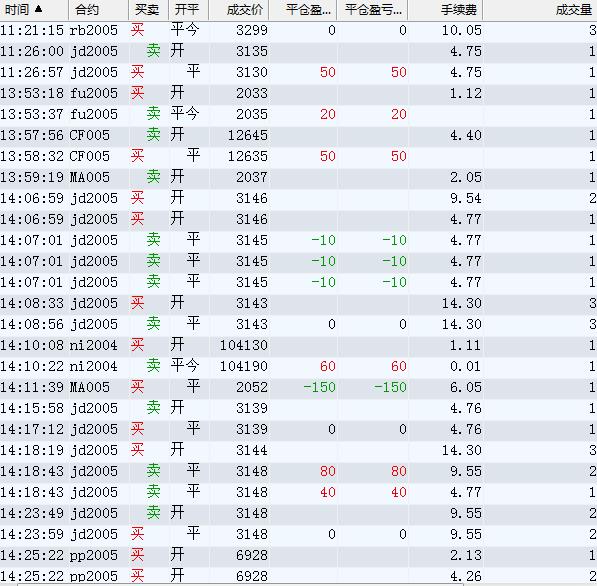
Task: Select the 14:08:56 jd2005 sell close row
Action: pyautogui.click(x=298, y=324)
